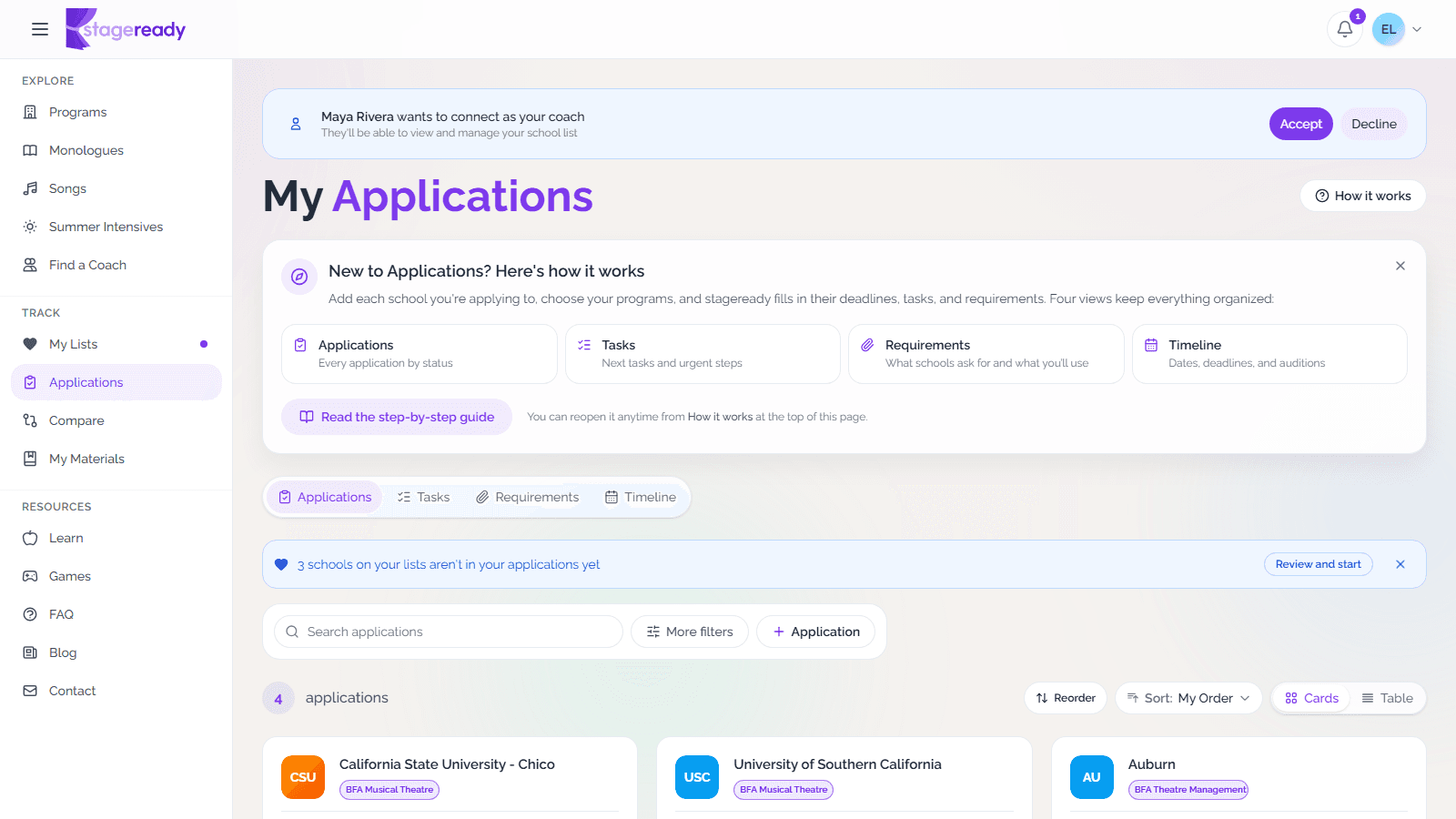Click the Blog newspaper icon
1456x819 pixels.
(30, 652)
